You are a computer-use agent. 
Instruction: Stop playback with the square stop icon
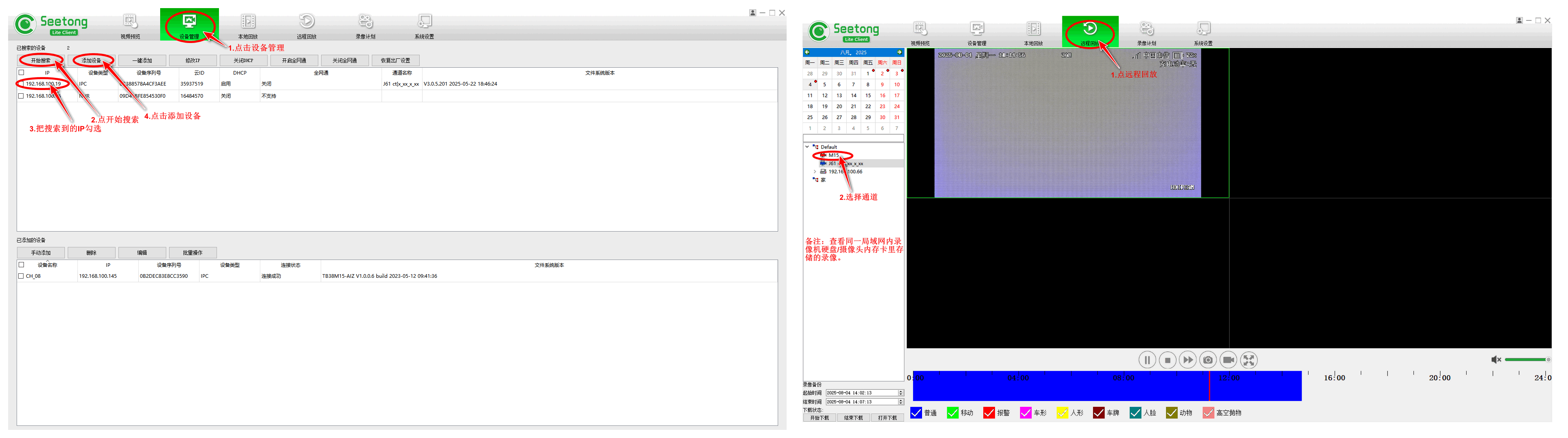tap(1167, 360)
